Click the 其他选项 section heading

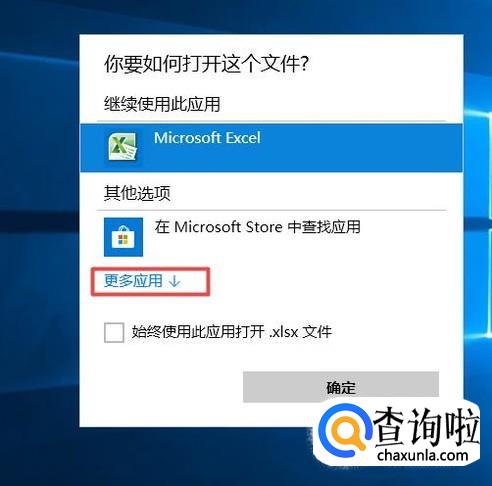coord(137,193)
